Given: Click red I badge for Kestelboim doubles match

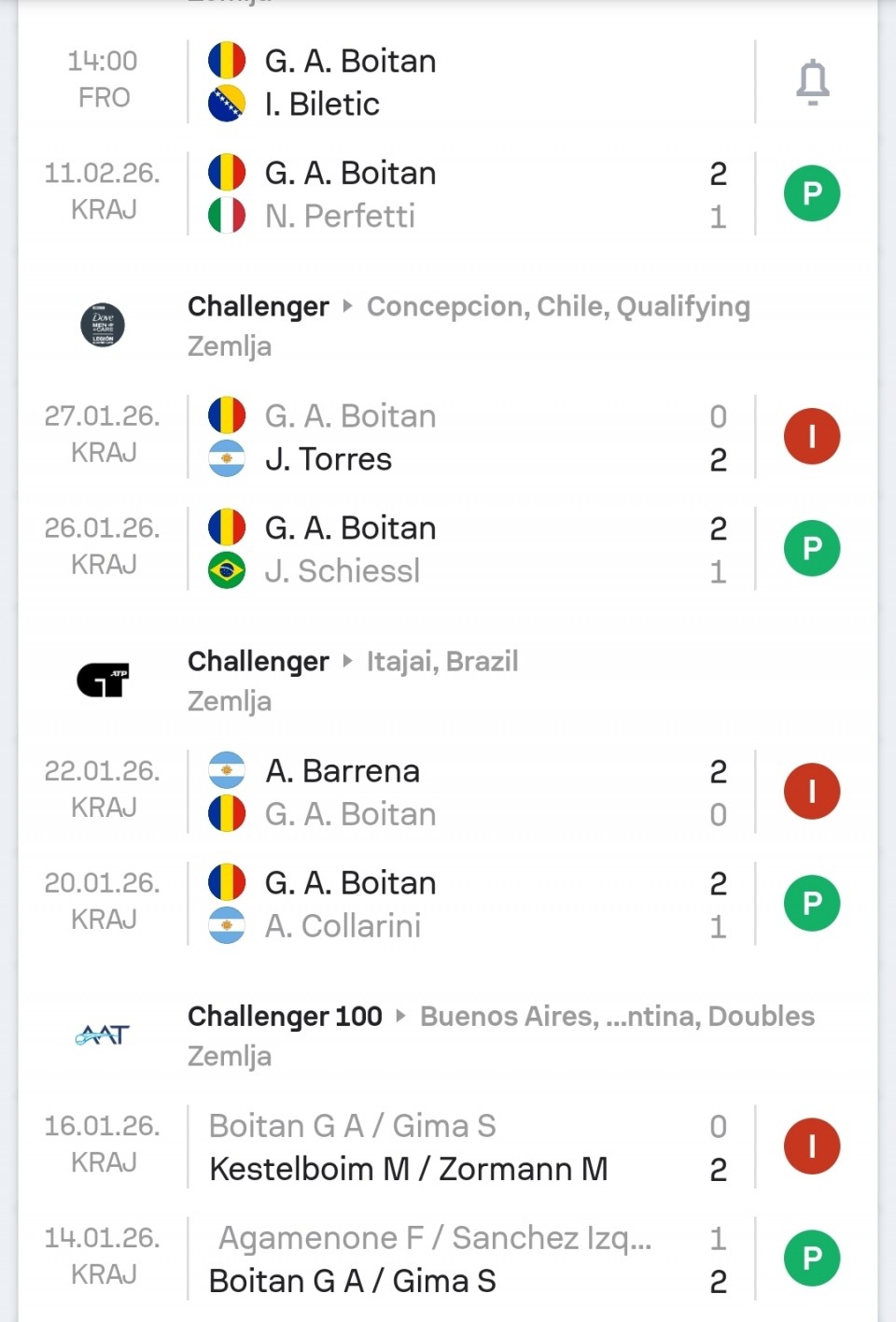Looking at the screenshot, I should point(812,1146).
